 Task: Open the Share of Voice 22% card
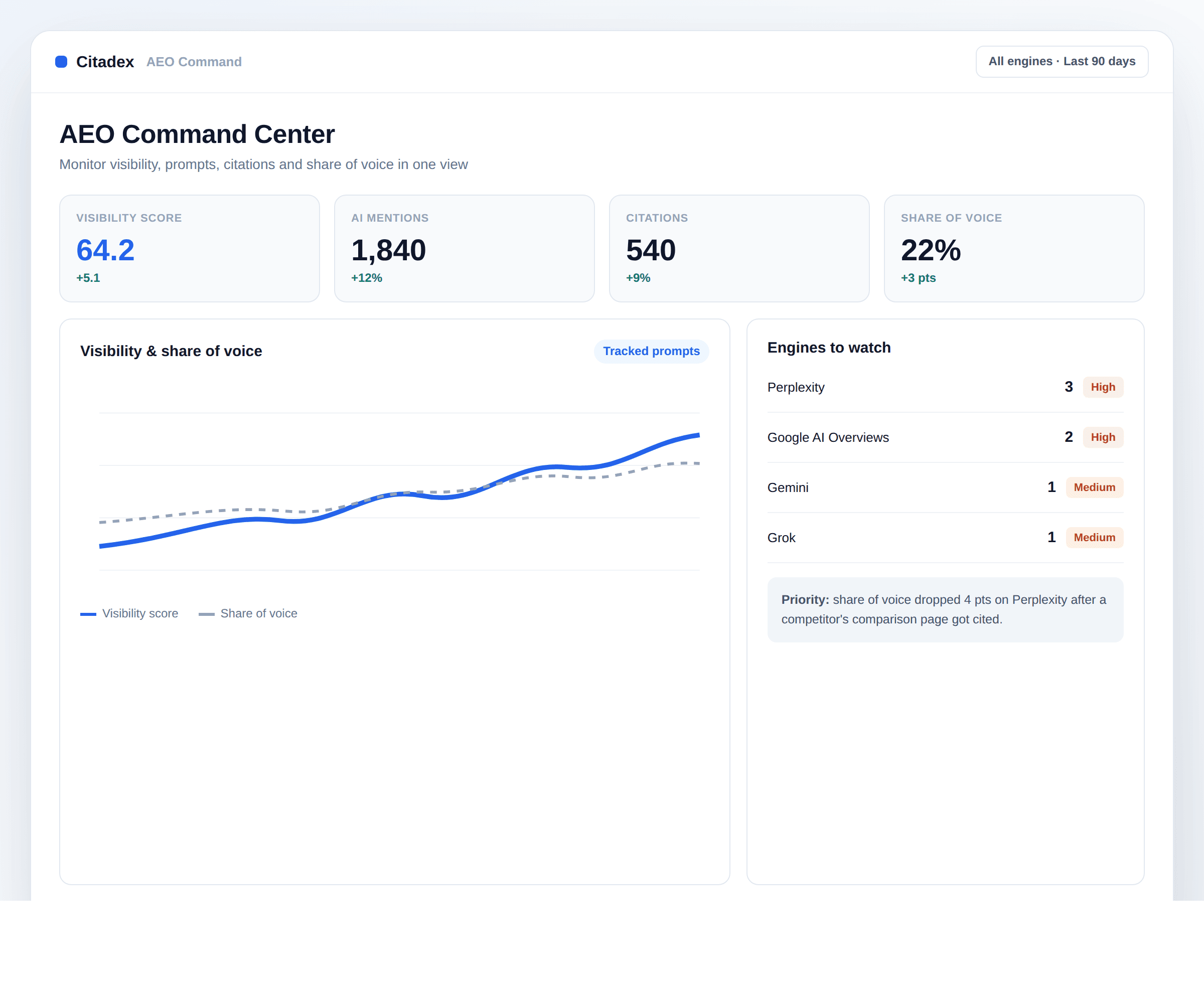(x=1013, y=248)
